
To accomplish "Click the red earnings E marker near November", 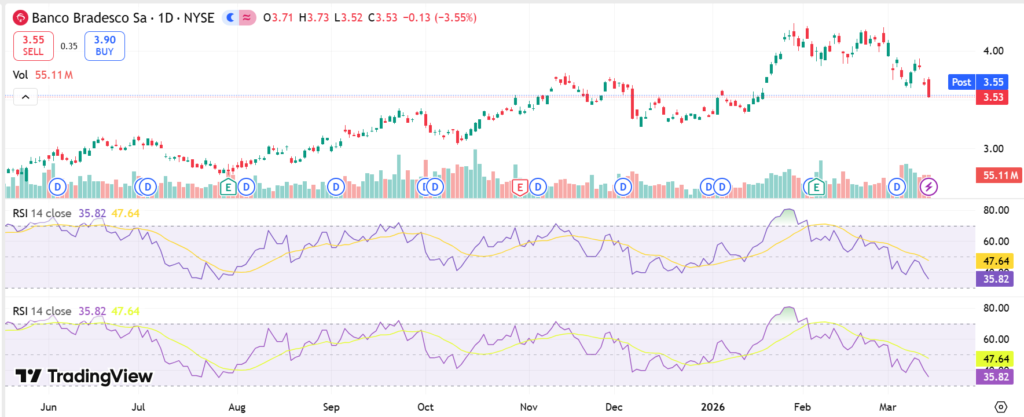I will tap(519, 186).
